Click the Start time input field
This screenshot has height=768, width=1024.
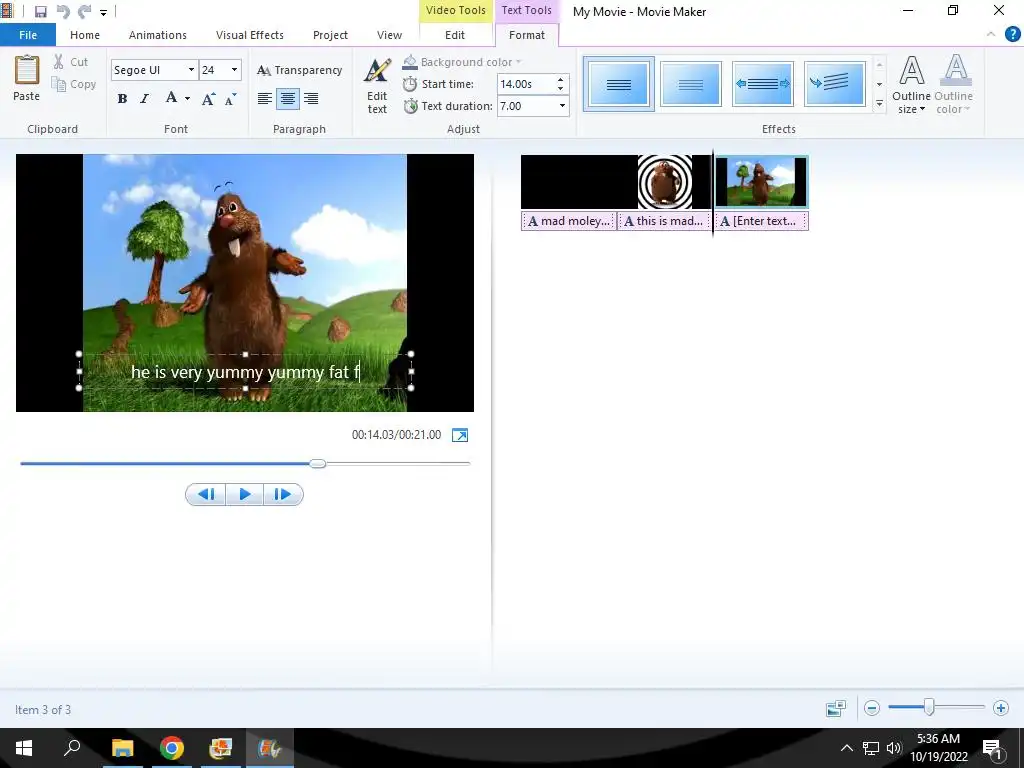(x=526, y=84)
